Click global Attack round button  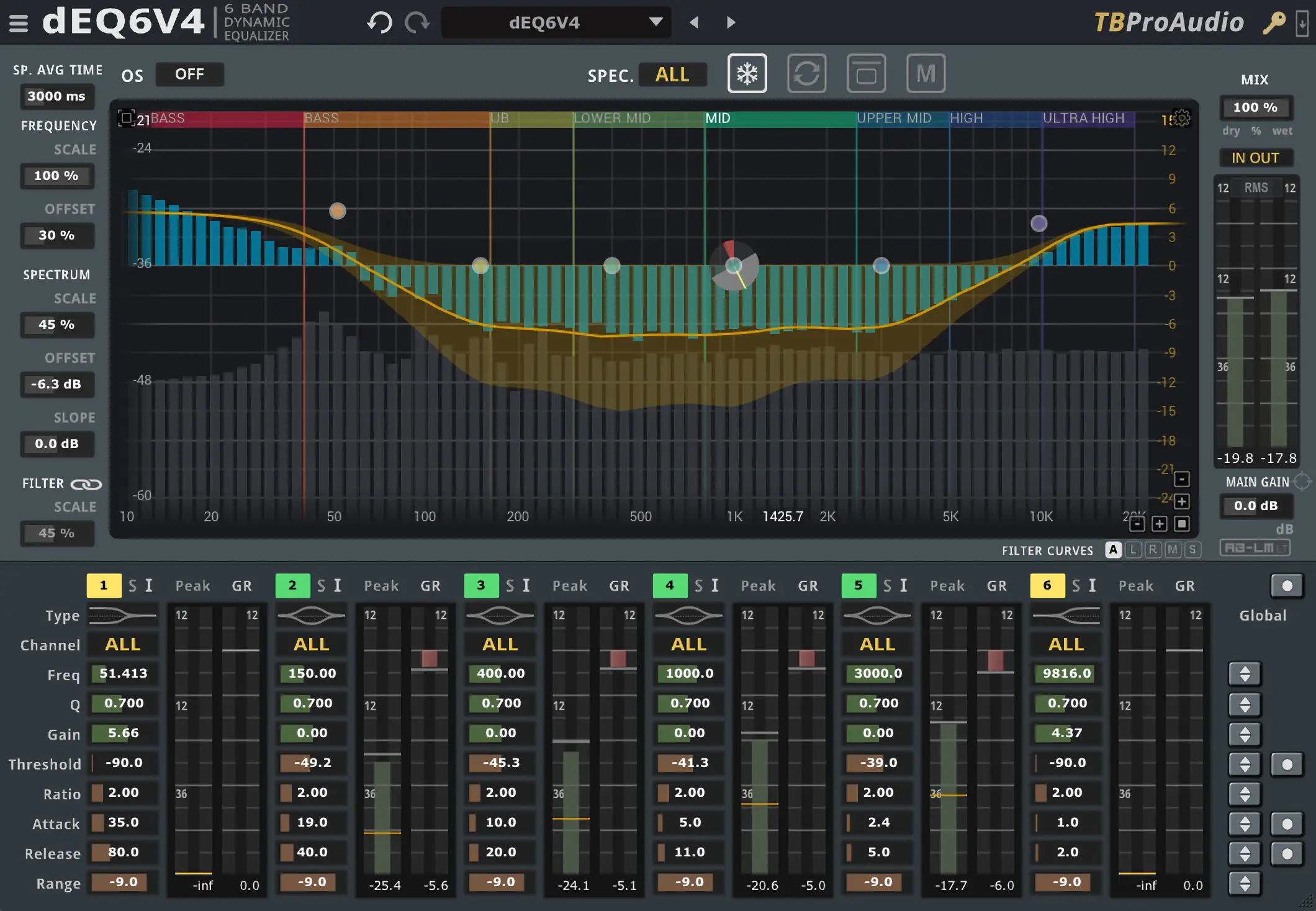(x=1287, y=824)
